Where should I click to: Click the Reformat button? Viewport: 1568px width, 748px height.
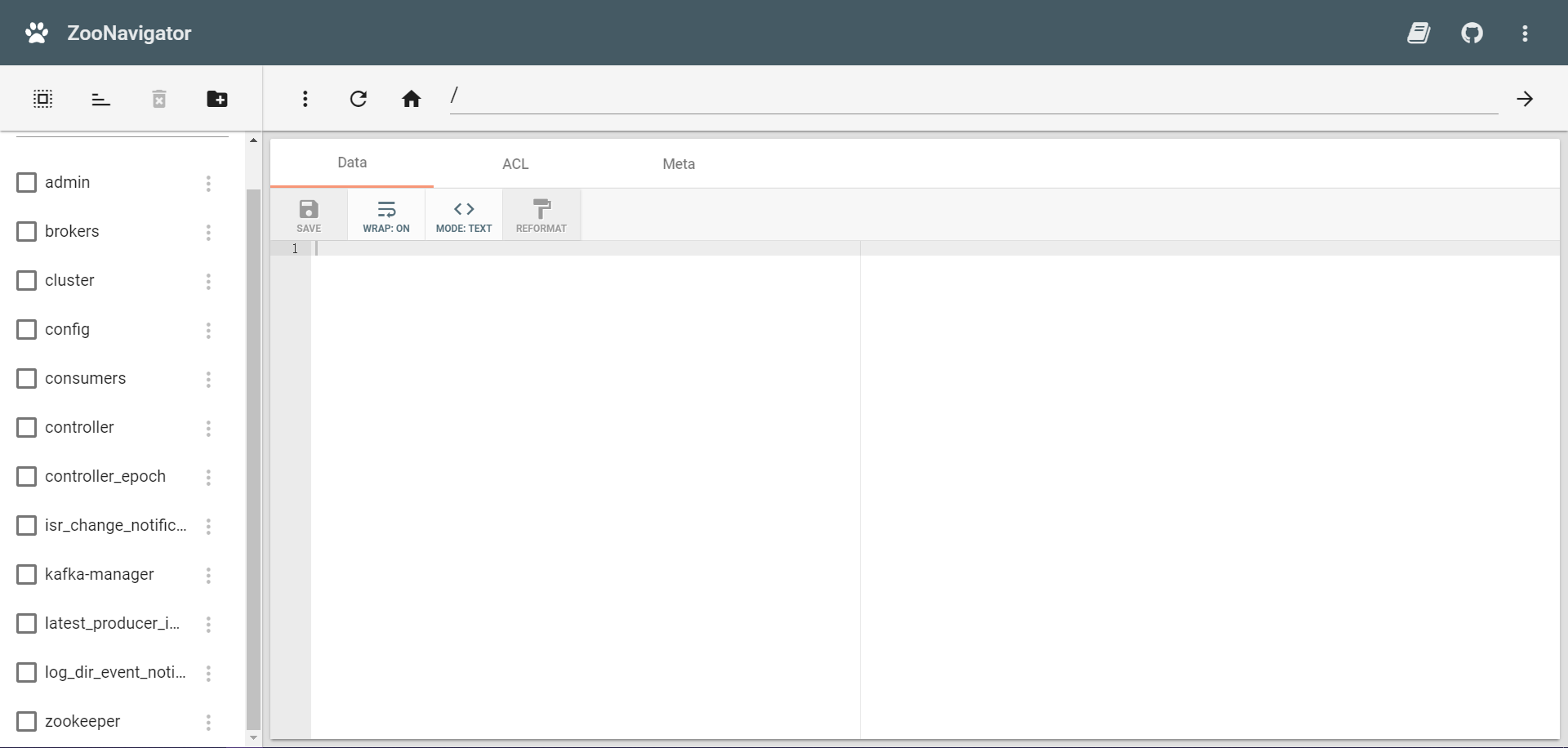click(x=541, y=215)
